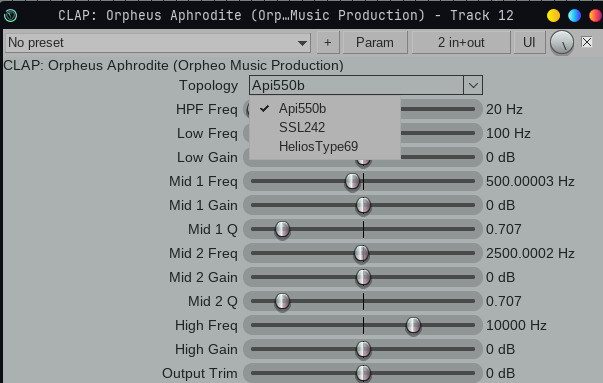Click the Mid 2 Freq value 2500.0002 Hz
The image size is (603, 383).
(x=530, y=253)
